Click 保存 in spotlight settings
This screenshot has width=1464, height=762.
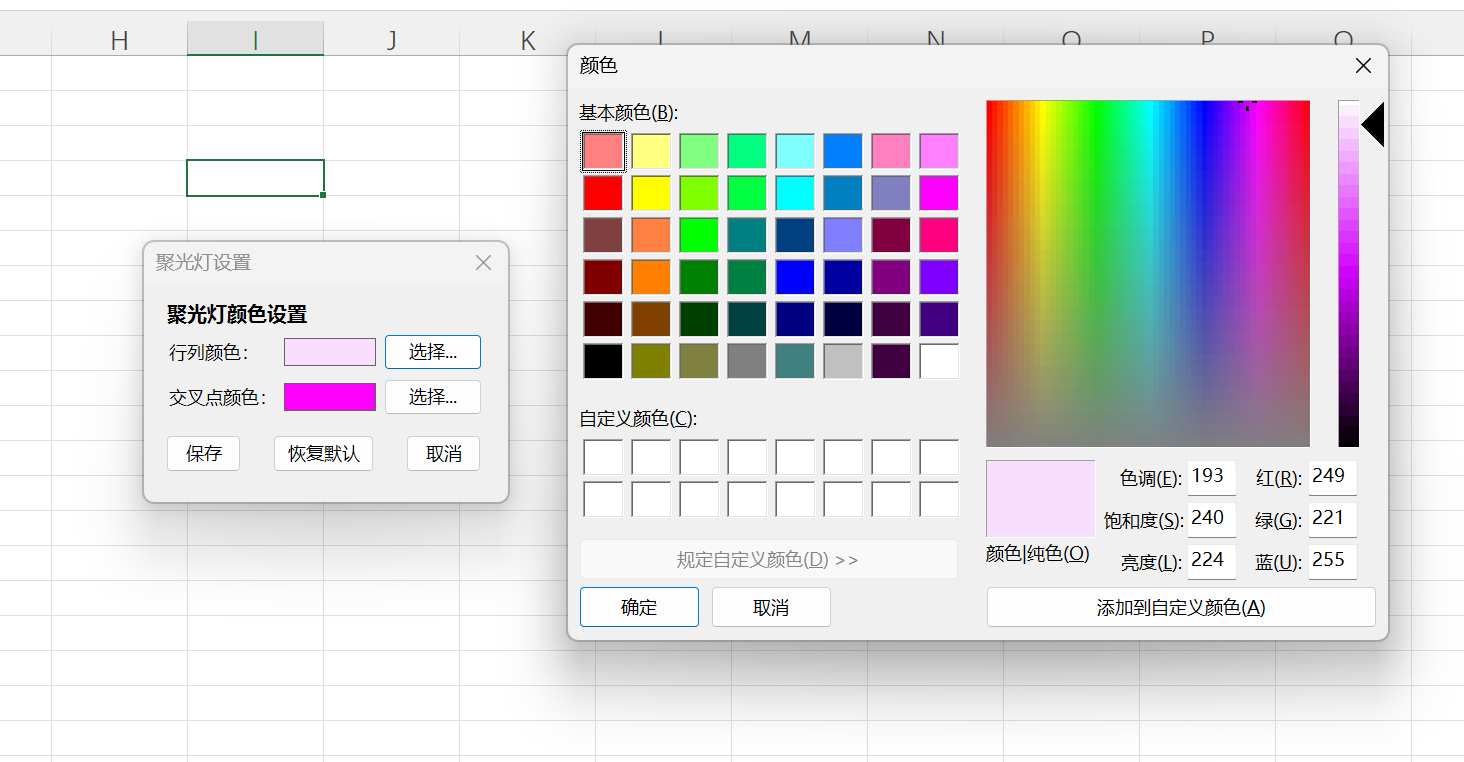tap(204, 454)
